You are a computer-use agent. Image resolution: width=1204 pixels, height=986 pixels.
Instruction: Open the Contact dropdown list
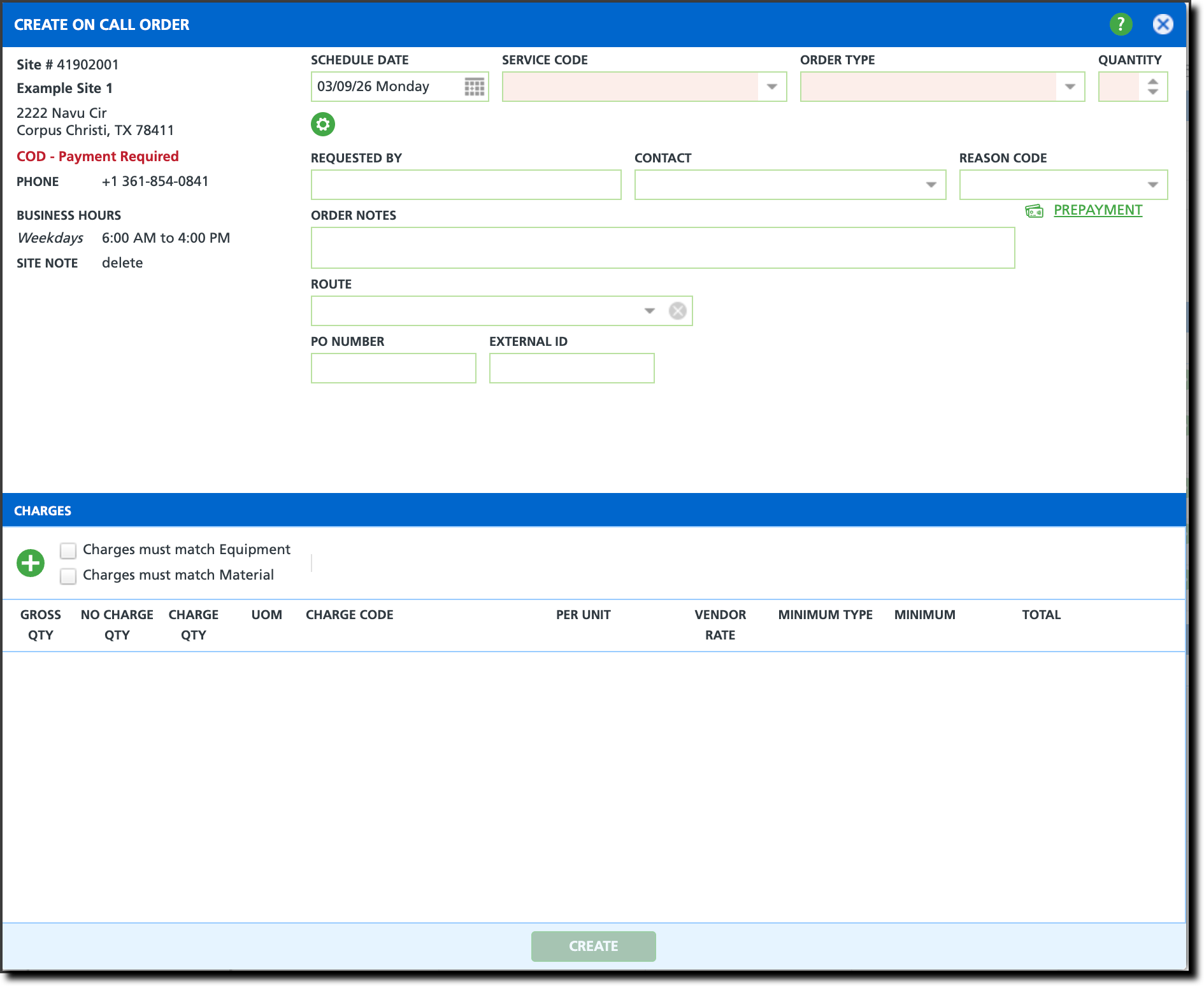pyautogui.click(x=931, y=185)
